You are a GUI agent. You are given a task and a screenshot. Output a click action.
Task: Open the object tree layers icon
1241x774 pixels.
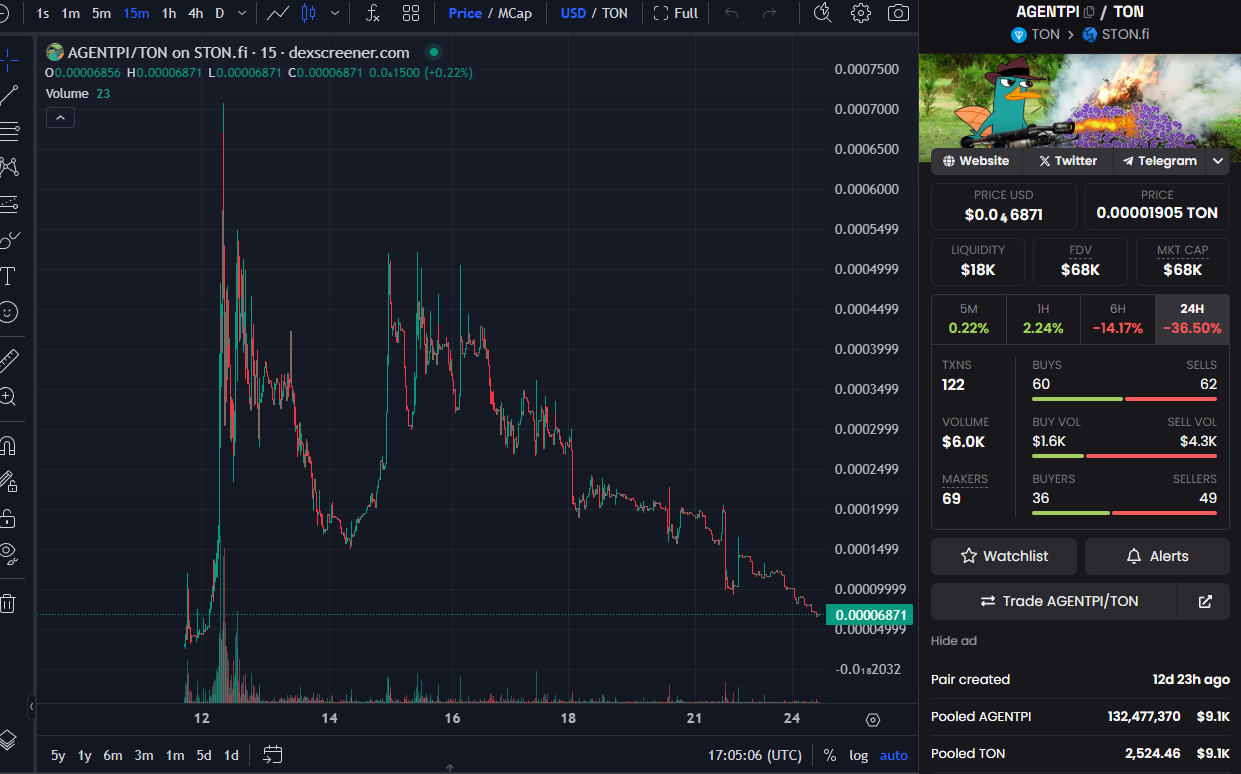[x=8, y=739]
